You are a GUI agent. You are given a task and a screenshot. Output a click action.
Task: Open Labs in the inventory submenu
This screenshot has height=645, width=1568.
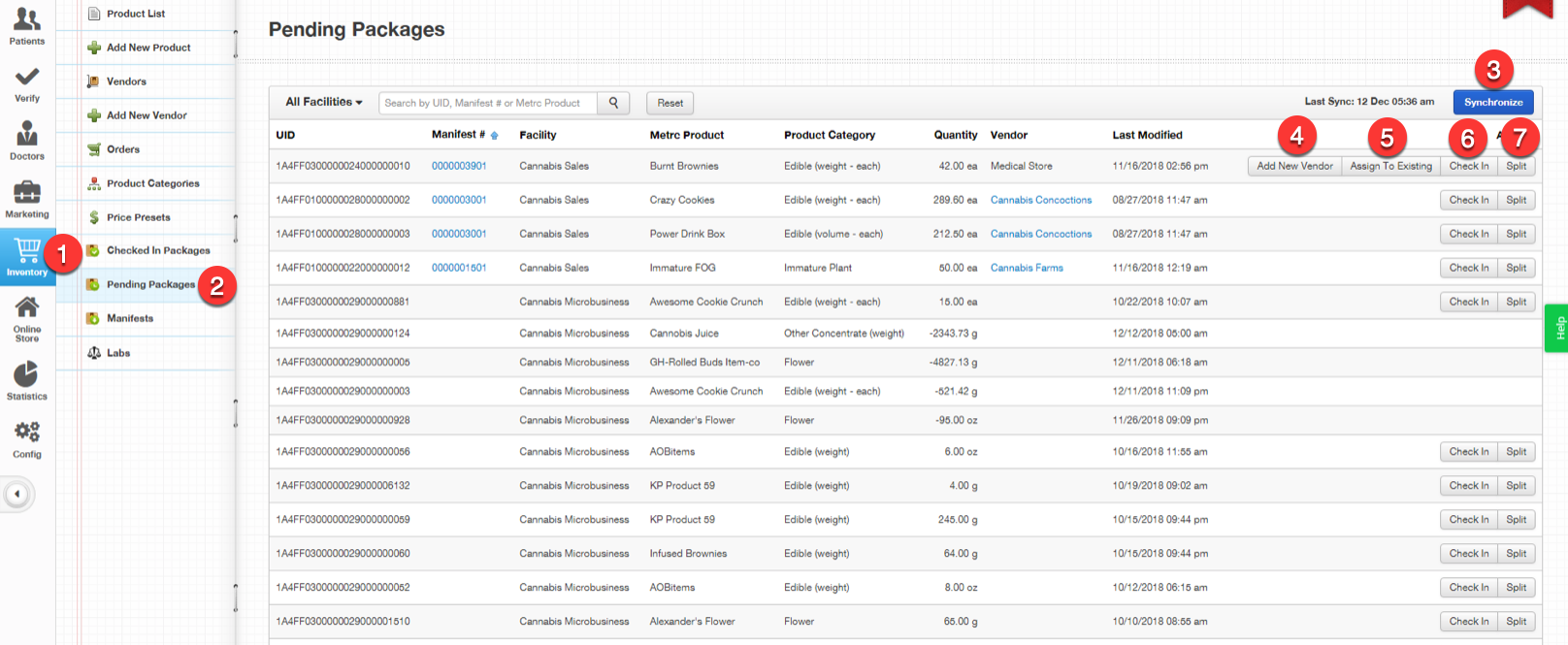pyautogui.click(x=117, y=353)
